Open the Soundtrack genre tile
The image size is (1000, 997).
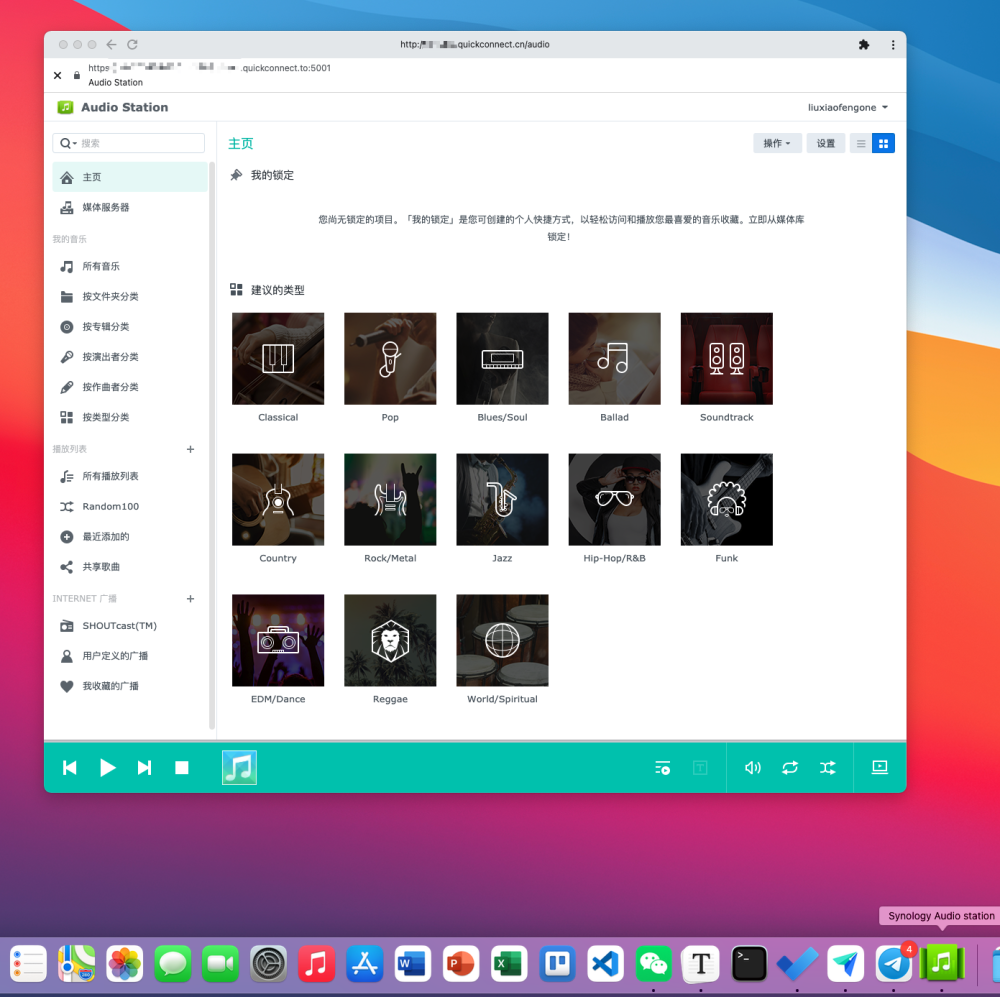click(727, 358)
